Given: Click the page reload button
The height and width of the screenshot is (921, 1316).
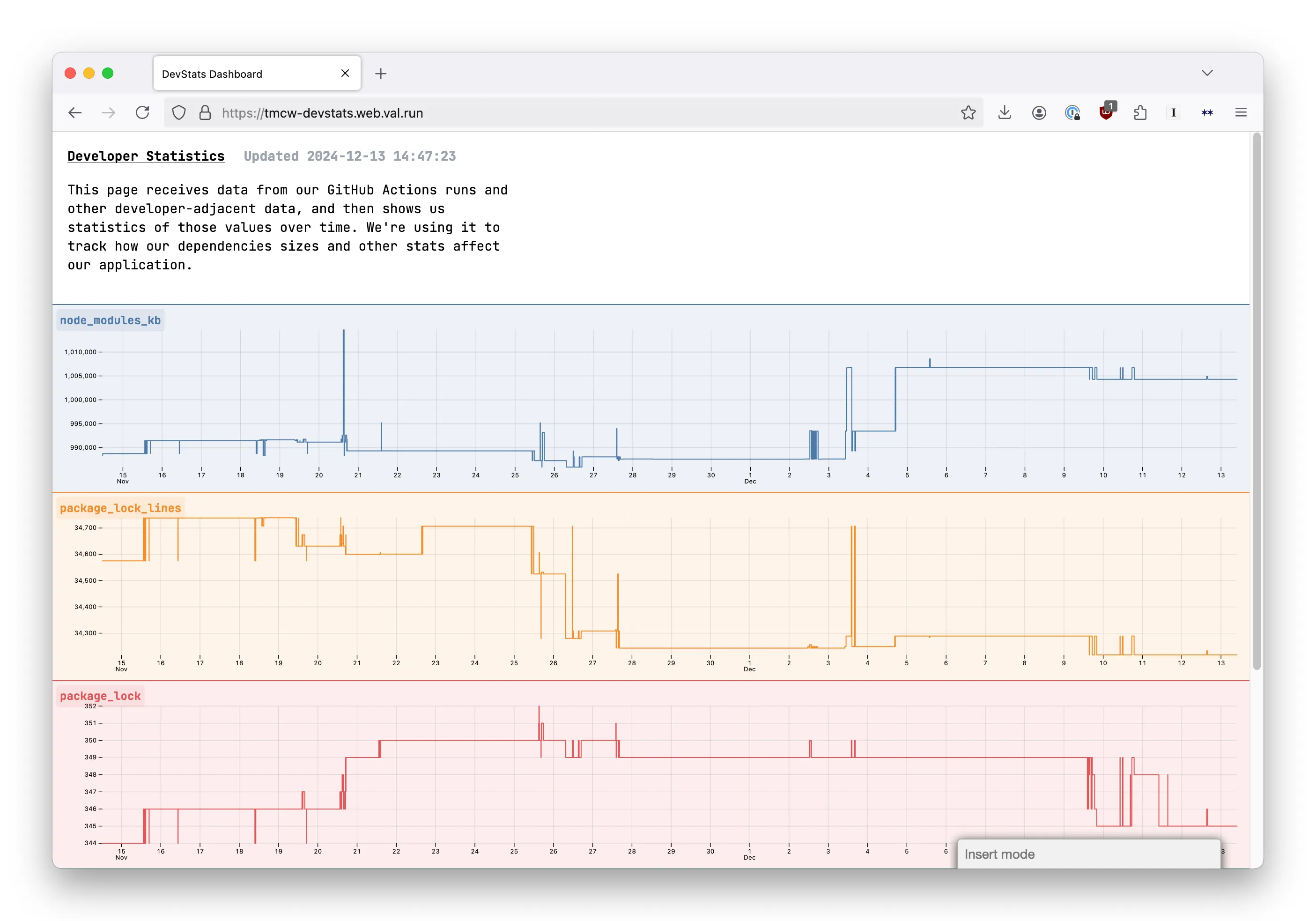Looking at the screenshot, I should click(143, 112).
